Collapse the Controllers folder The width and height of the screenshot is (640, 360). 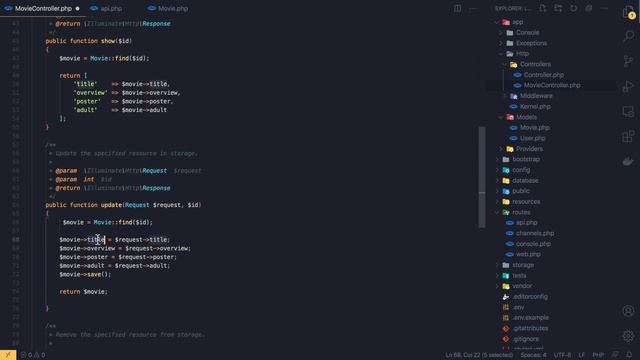tap(535, 64)
